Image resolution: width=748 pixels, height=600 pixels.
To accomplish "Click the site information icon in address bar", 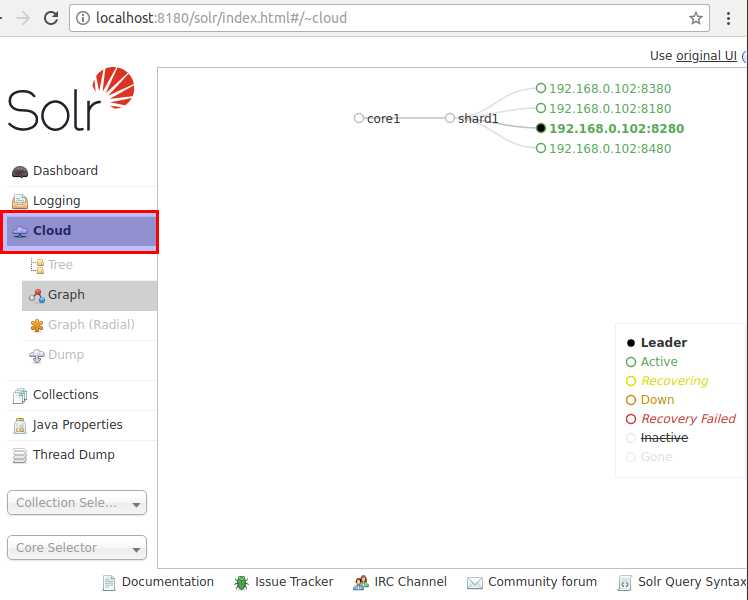I will pos(83,18).
